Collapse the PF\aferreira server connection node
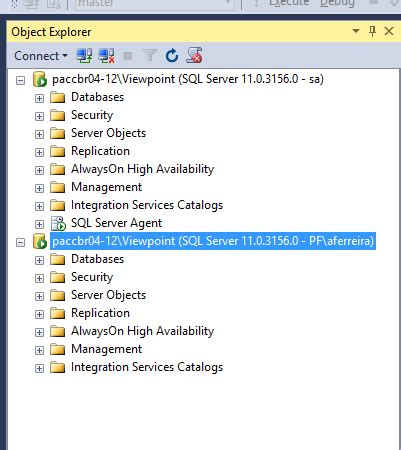Viewport: 401px width, 450px height. pos(21,242)
